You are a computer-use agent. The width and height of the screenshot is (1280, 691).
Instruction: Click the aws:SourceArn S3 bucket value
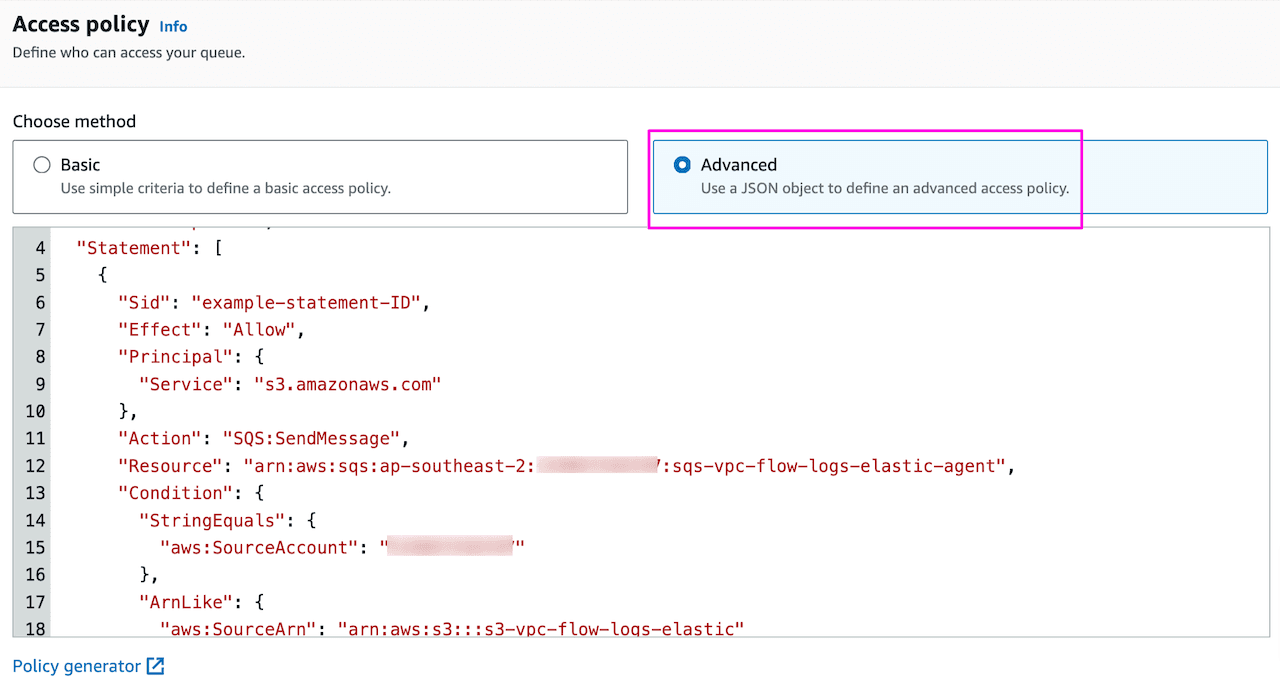pos(540,628)
